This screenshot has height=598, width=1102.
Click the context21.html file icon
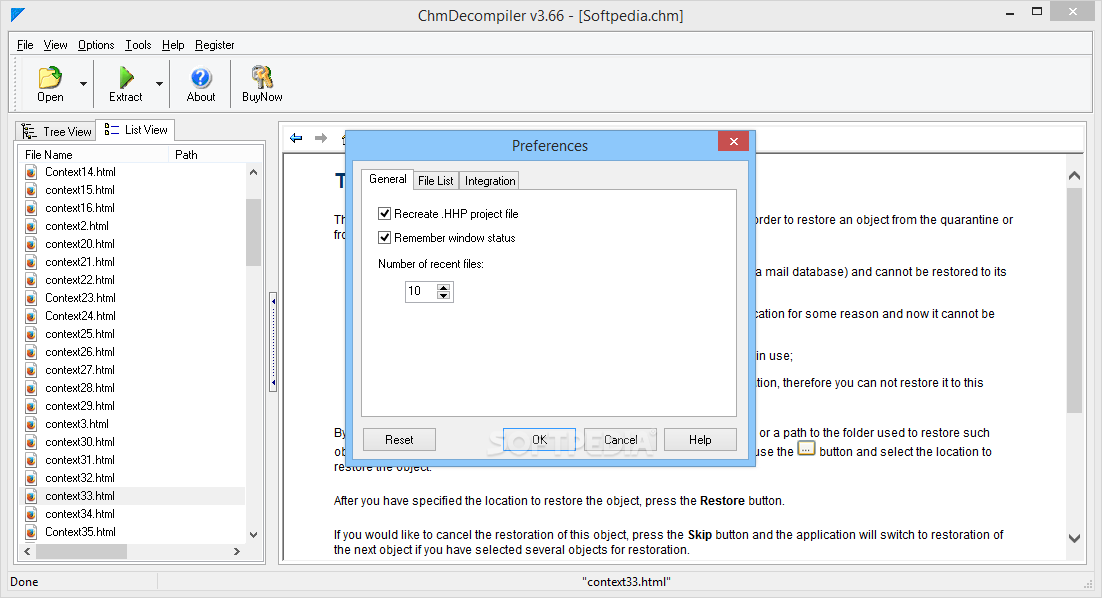click(x=31, y=262)
